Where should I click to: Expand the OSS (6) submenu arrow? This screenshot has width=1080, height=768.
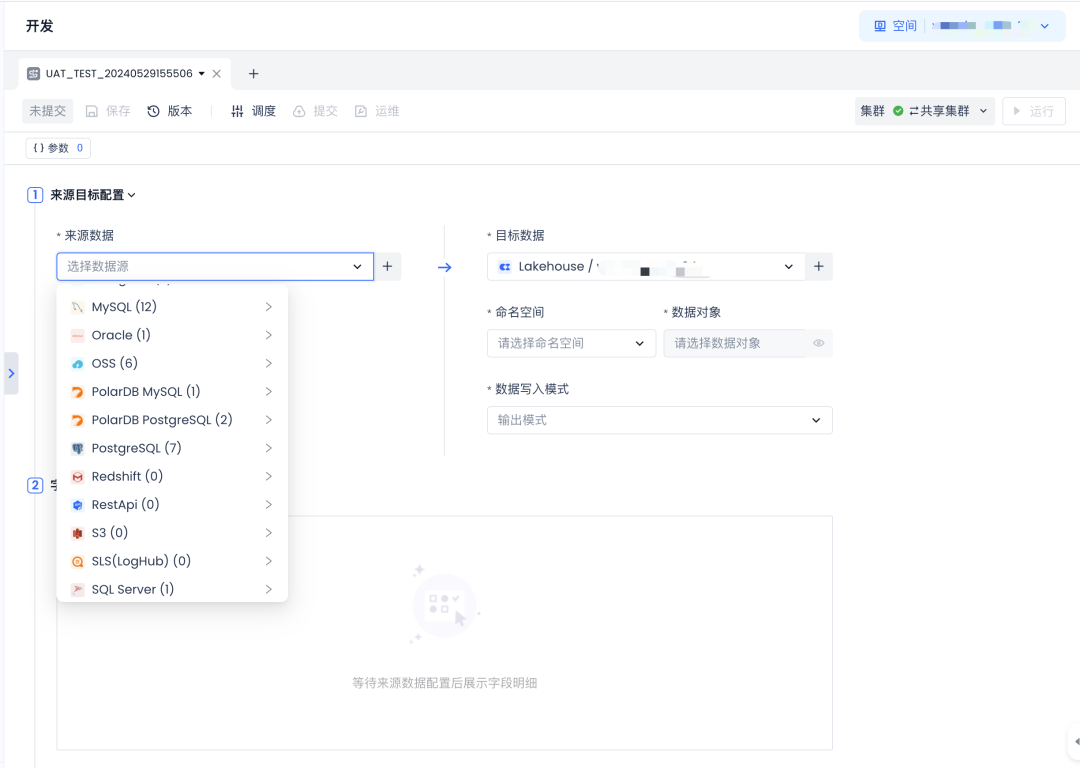pos(269,364)
